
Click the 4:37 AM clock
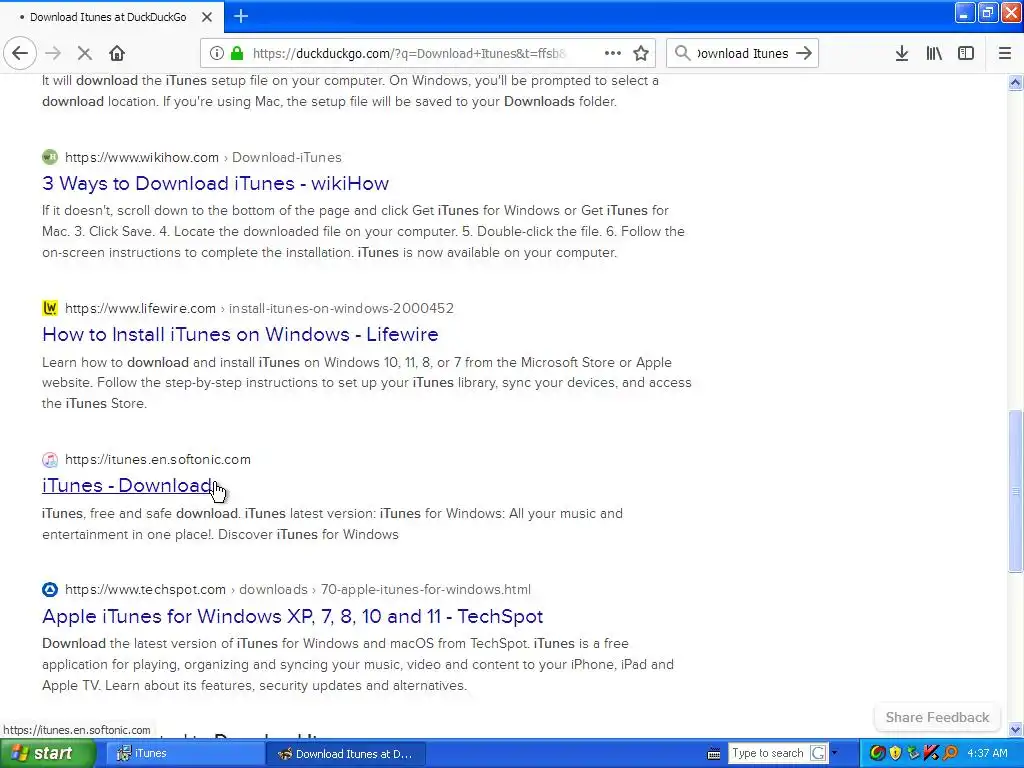pos(987,753)
